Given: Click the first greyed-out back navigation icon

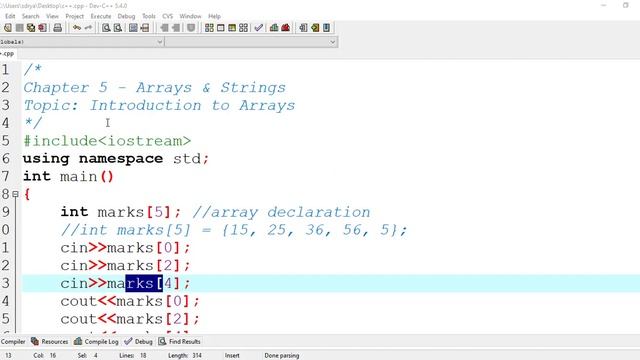Looking at the screenshot, I should pos(164,28).
